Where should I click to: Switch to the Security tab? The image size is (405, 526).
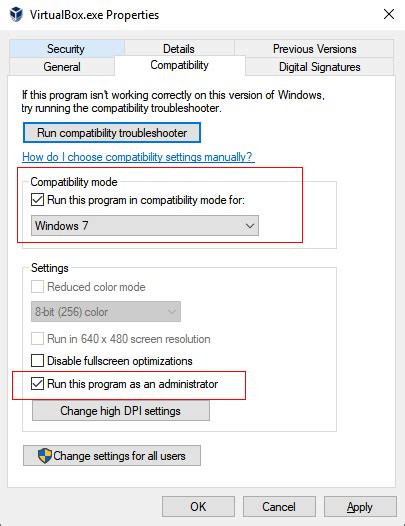click(x=67, y=49)
